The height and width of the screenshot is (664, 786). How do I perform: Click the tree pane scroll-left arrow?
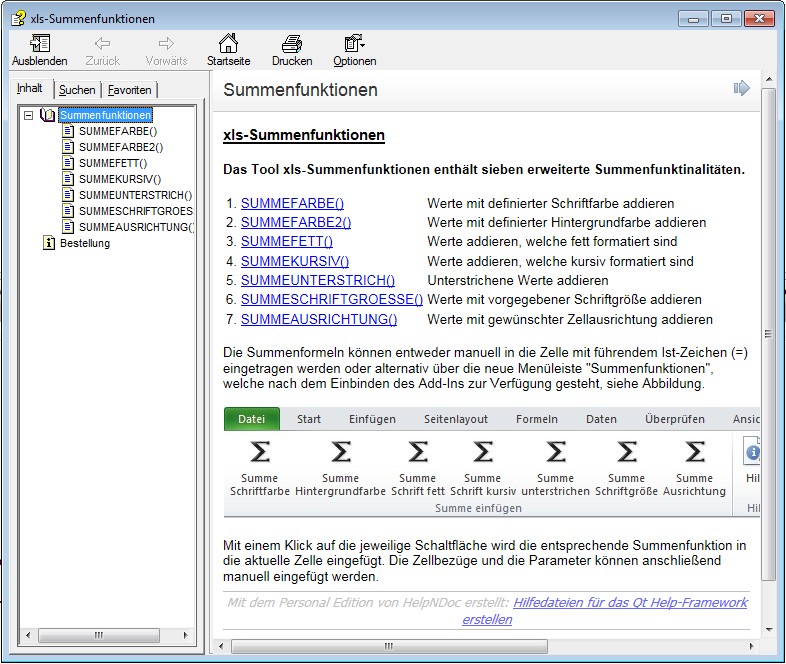point(28,635)
